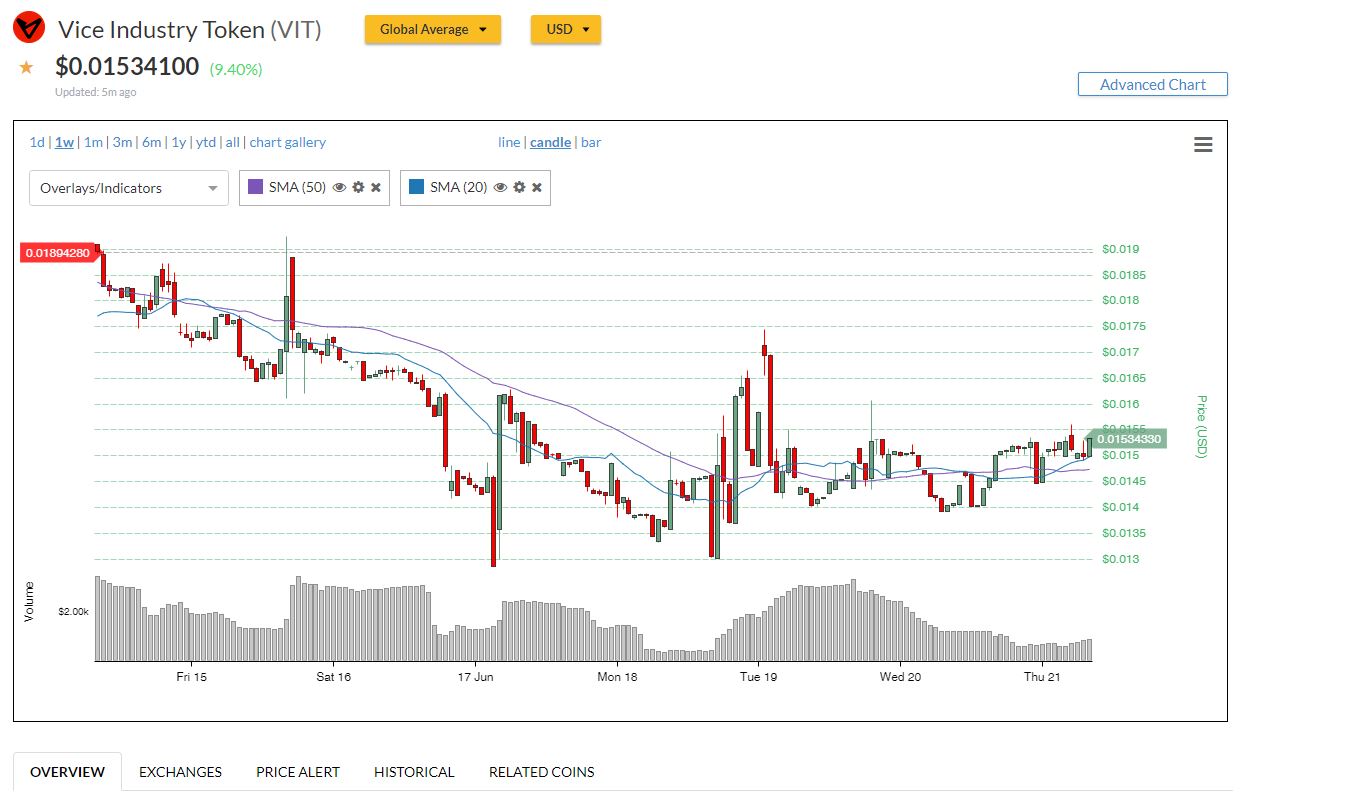The image size is (1346, 798).
Task: Click the $0.016 price axis label
Action: pyautogui.click(x=1120, y=404)
